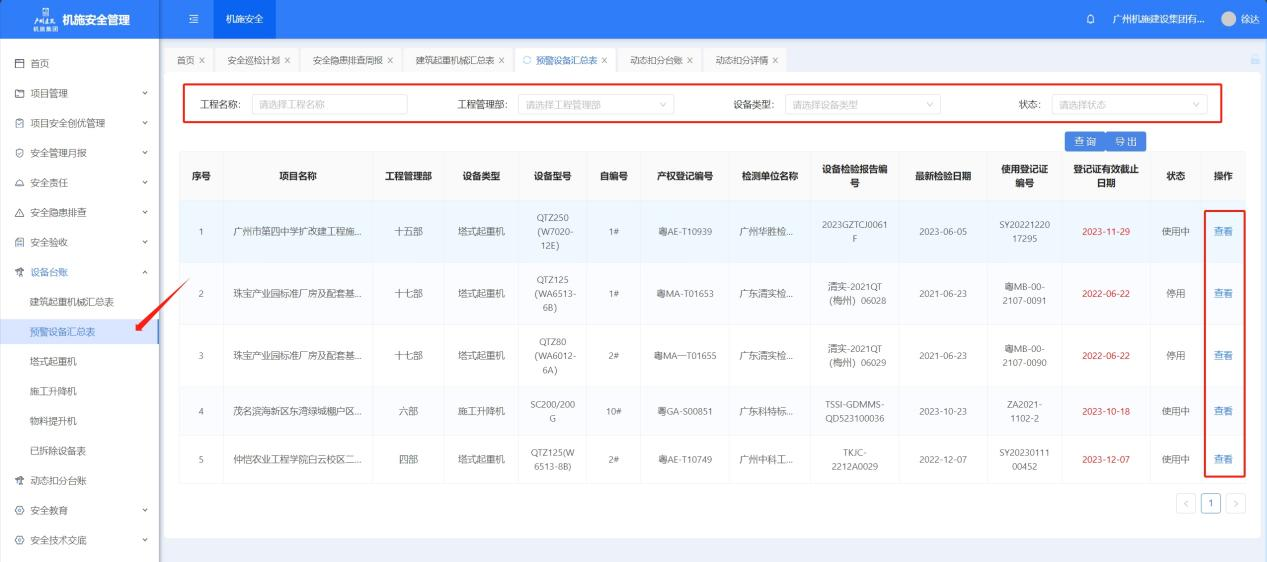Click the 查询 search button
Viewport: 1267px width, 562px height.
1085,142
